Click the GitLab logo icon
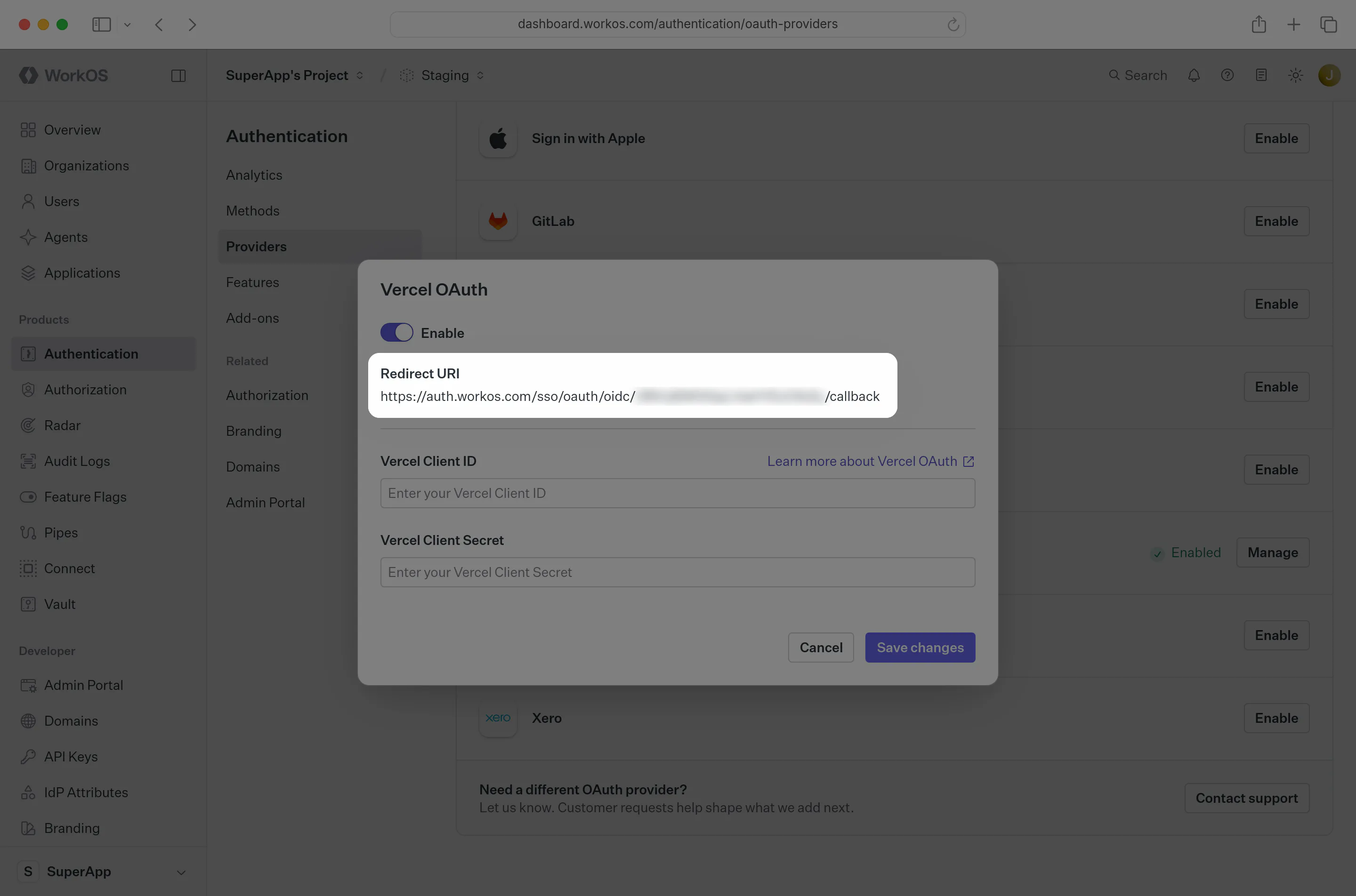 click(498, 221)
